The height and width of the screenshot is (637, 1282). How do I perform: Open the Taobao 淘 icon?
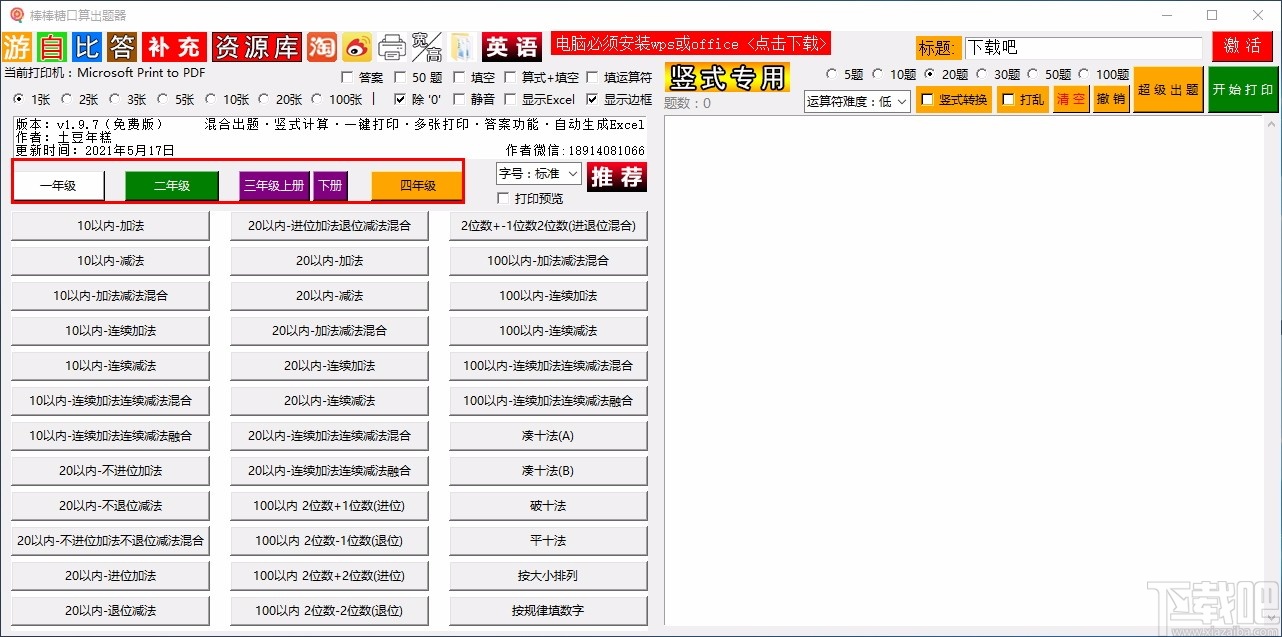pyautogui.click(x=321, y=45)
